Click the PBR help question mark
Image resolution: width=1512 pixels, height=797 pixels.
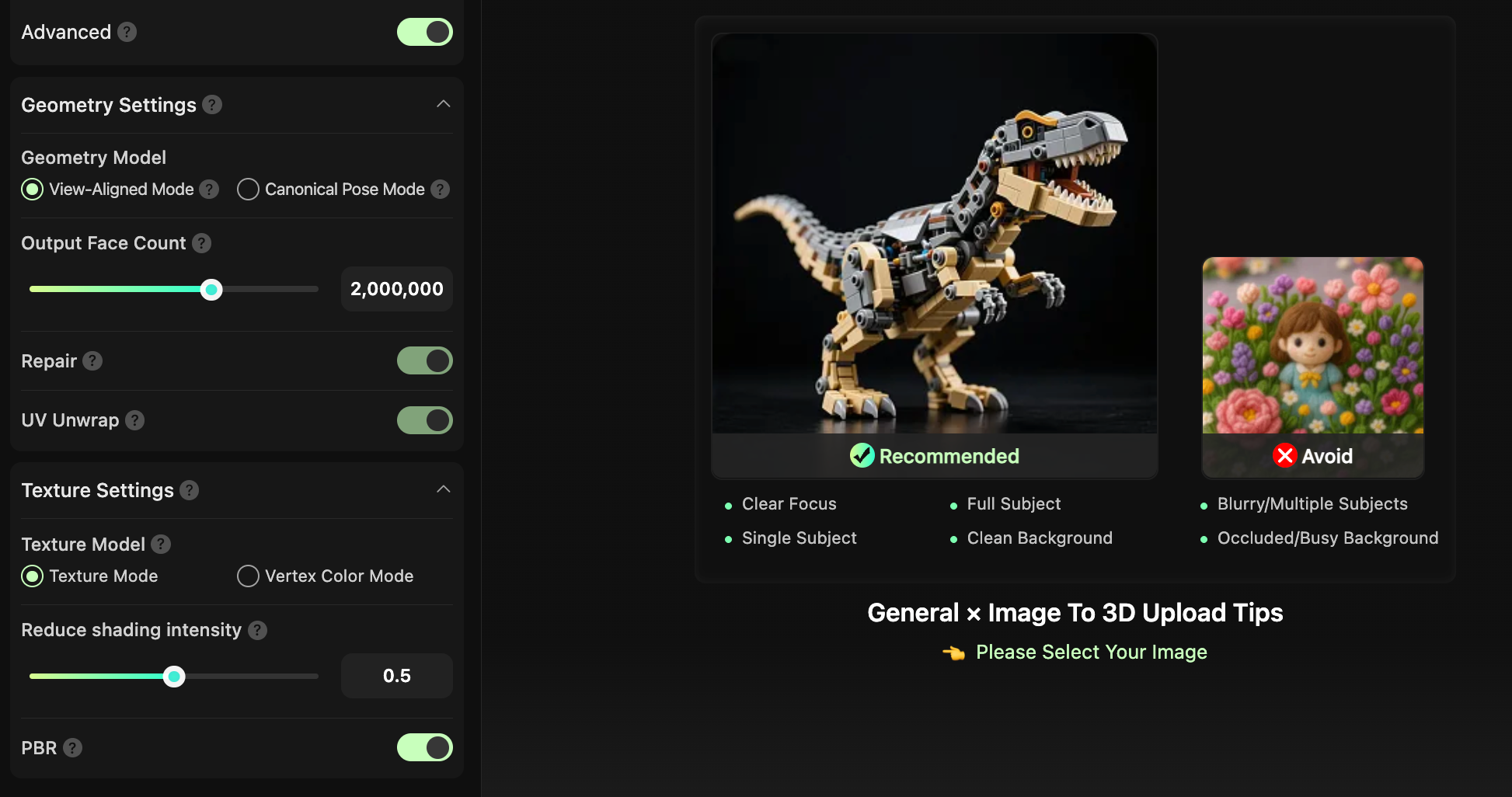74,747
